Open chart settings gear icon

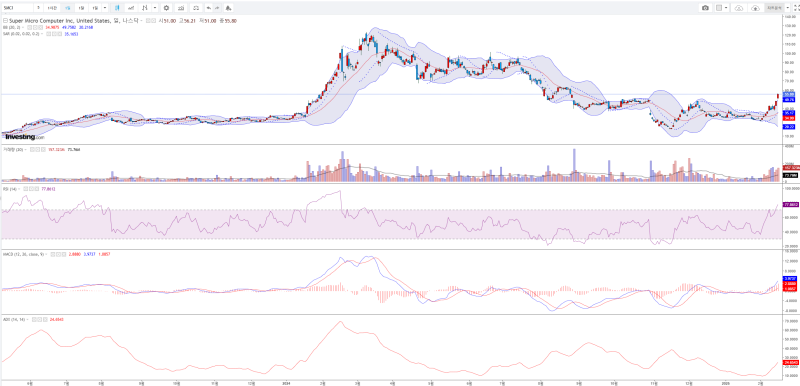point(166,8)
